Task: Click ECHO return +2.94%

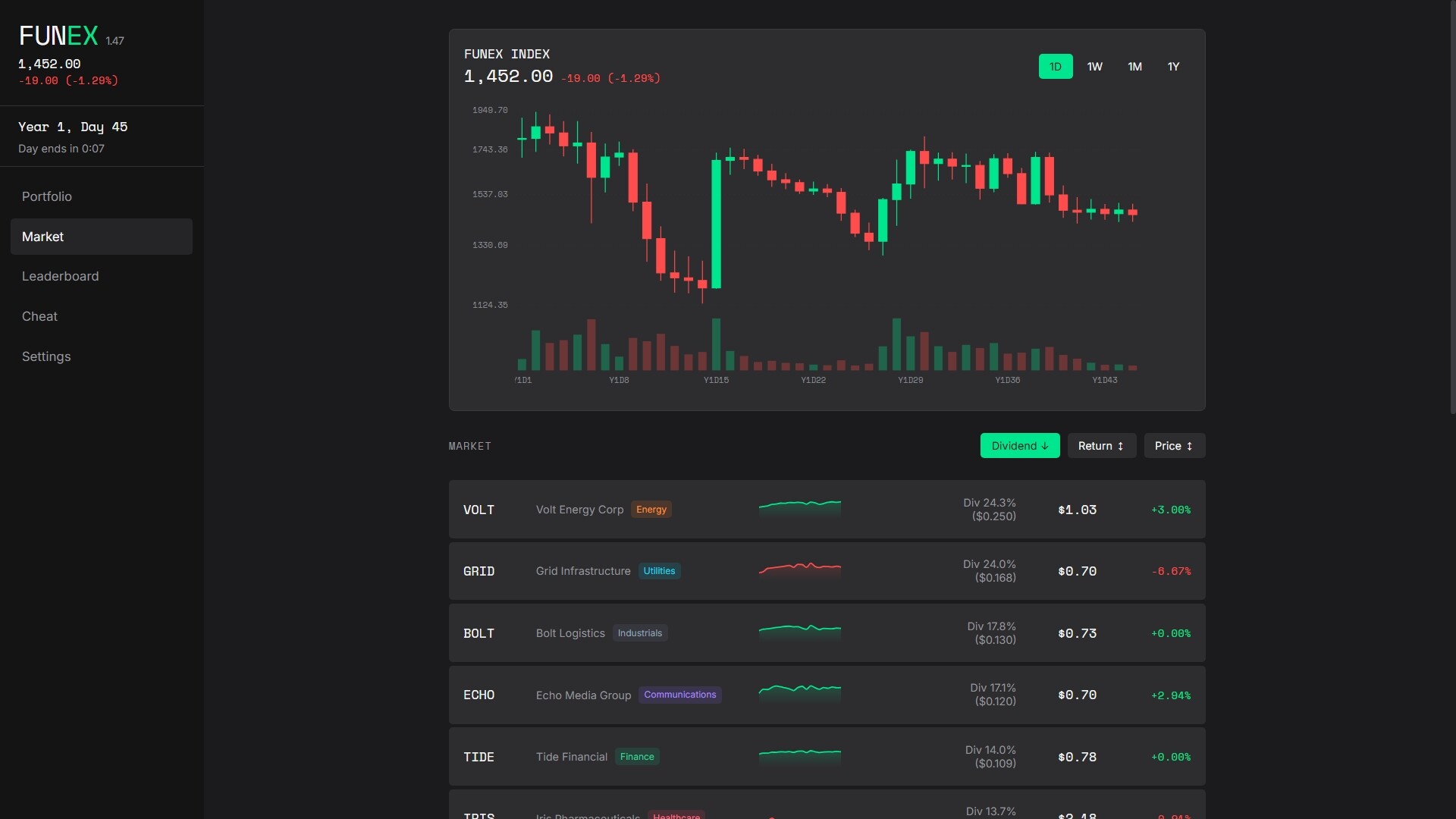Action: [x=1171, y=695]
